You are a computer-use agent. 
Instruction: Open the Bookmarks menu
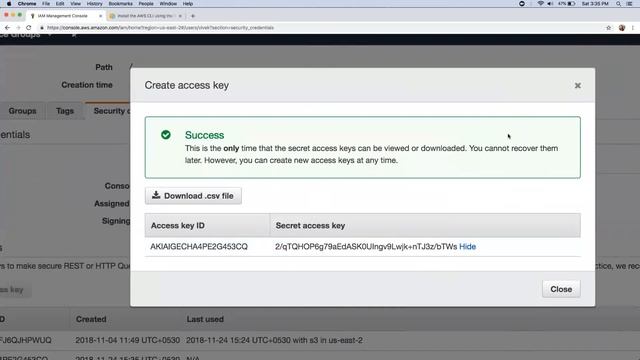click(120, 4)
